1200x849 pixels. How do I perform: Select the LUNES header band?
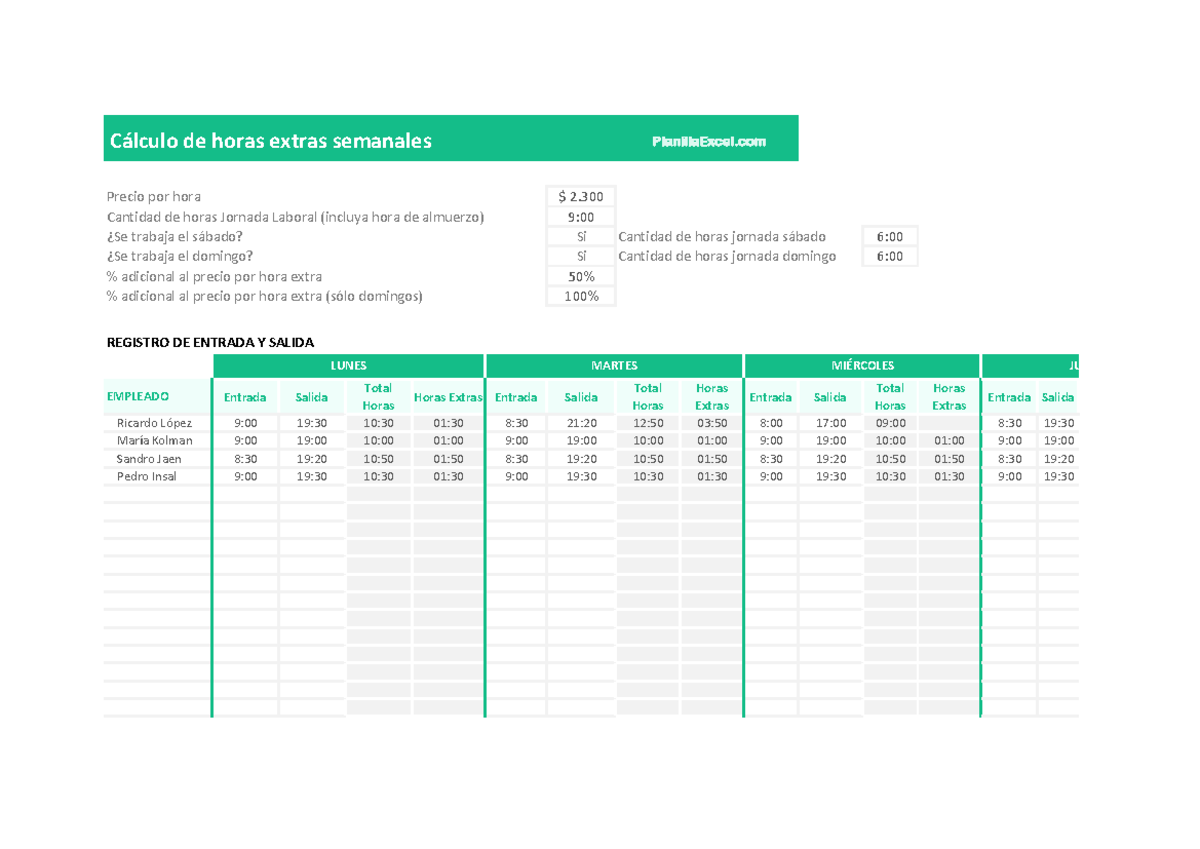point(348,365)
